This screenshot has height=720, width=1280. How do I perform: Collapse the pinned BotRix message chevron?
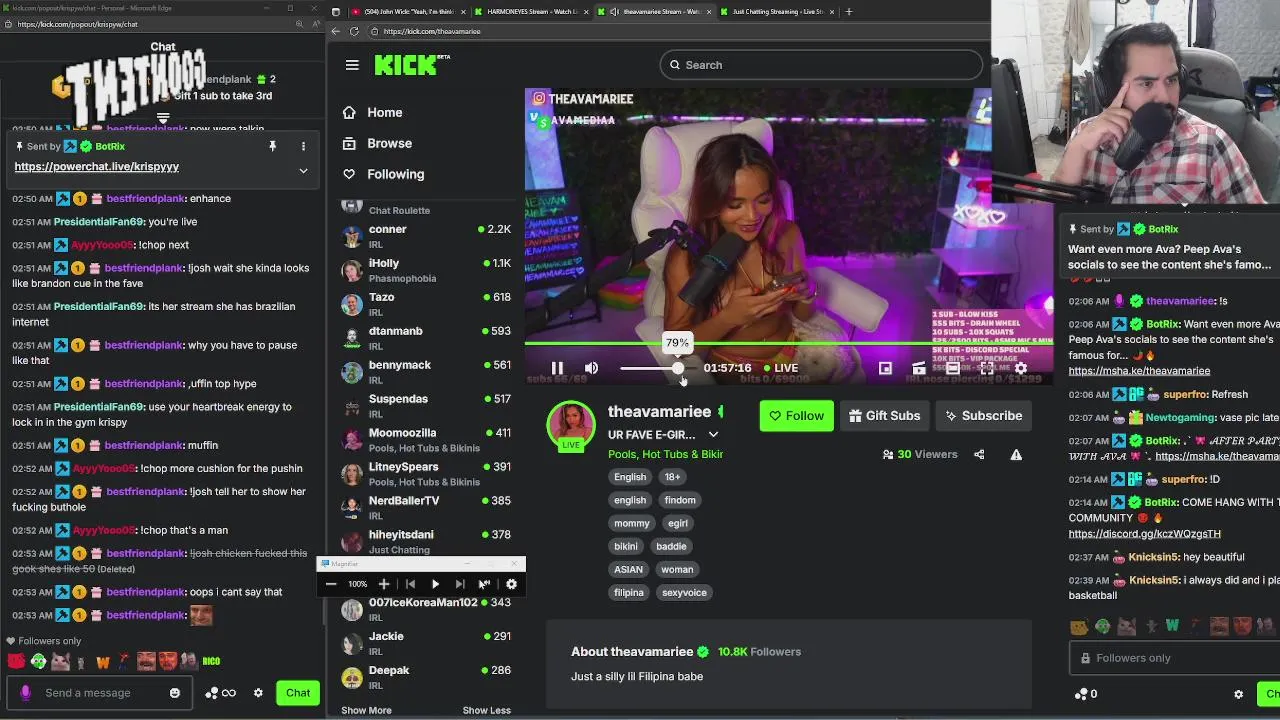click(303, 170)
